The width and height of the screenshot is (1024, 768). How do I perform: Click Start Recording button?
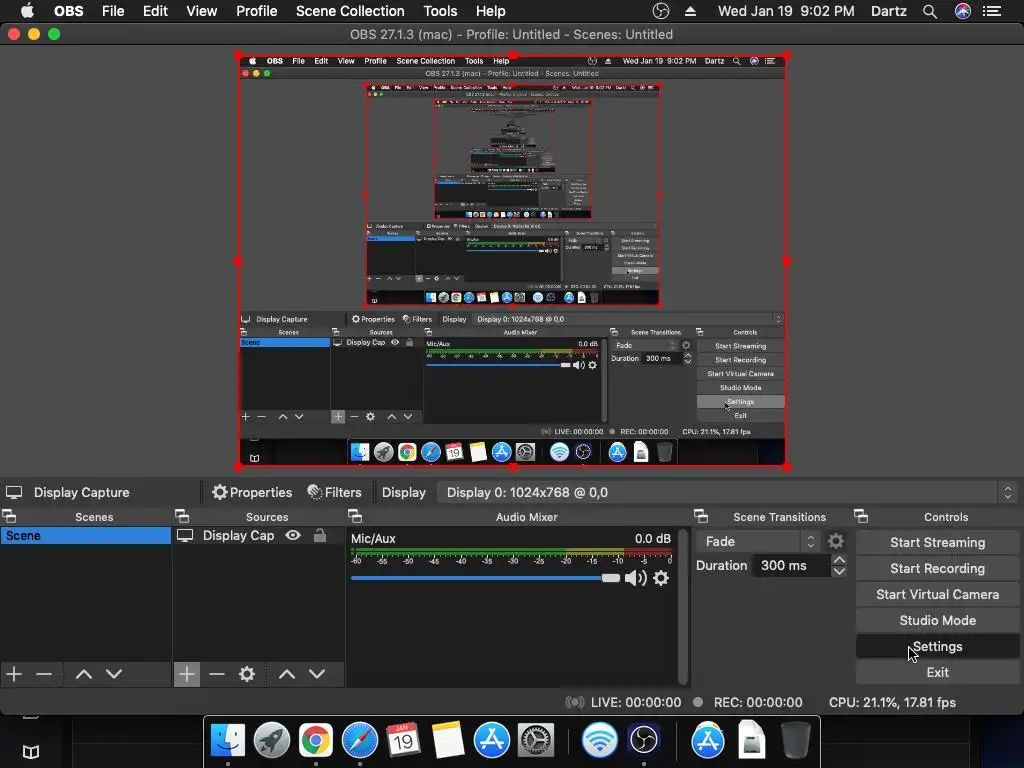(x=937, y=568)
